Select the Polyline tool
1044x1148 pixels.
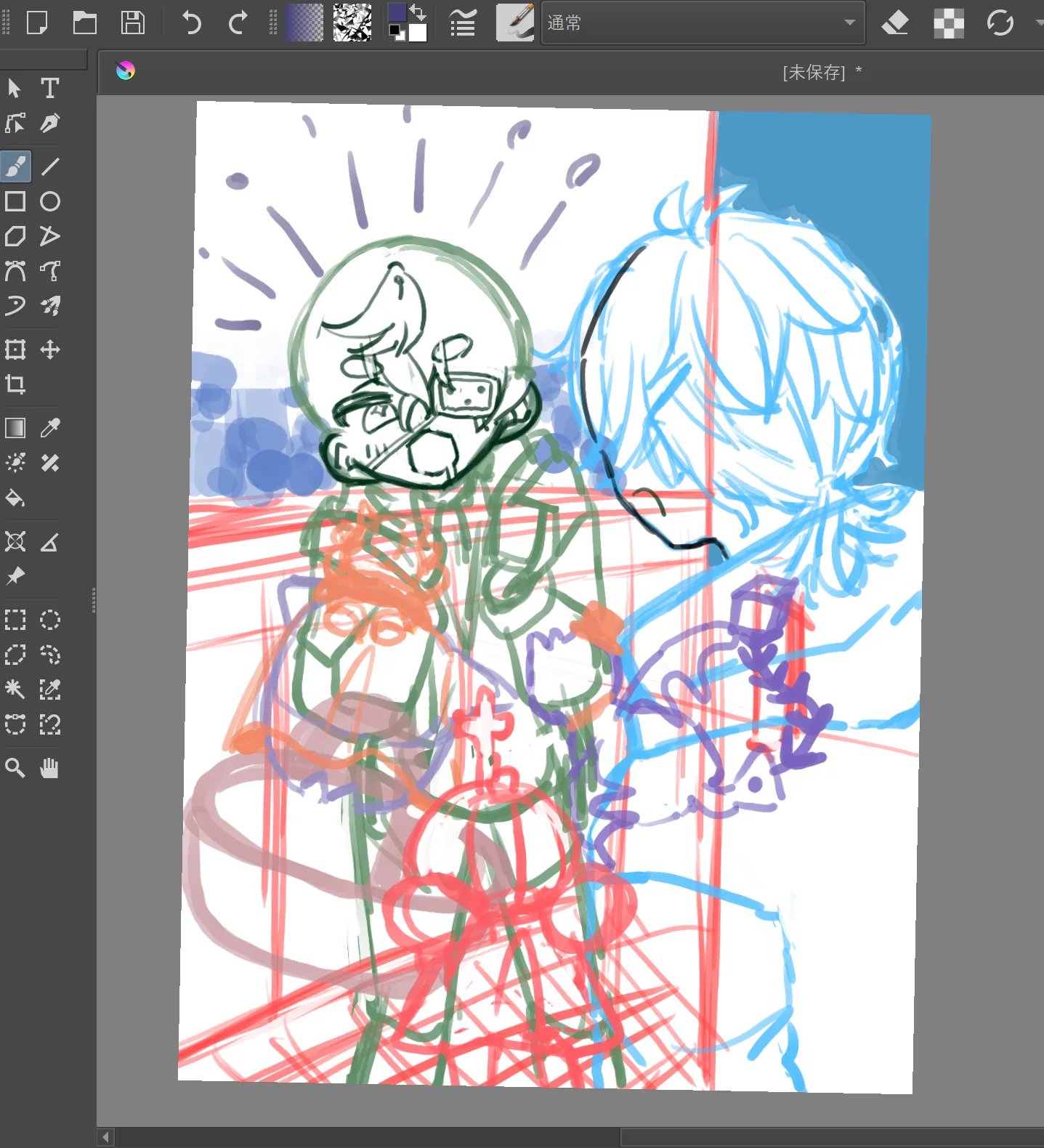pos(50,236)
